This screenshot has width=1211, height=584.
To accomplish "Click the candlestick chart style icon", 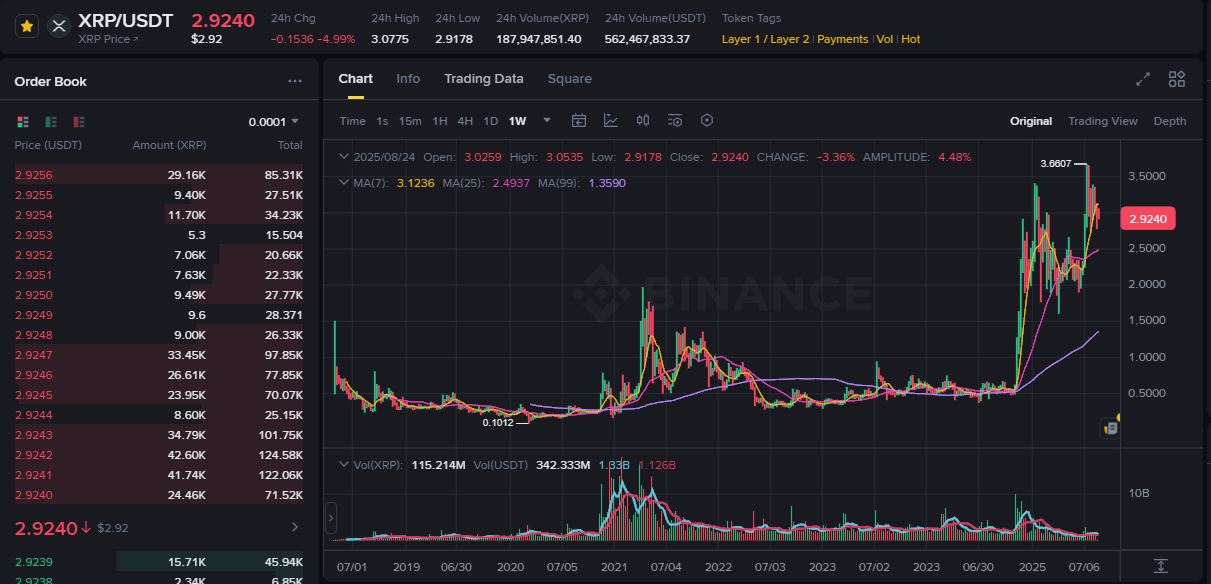I will (643, 120).
